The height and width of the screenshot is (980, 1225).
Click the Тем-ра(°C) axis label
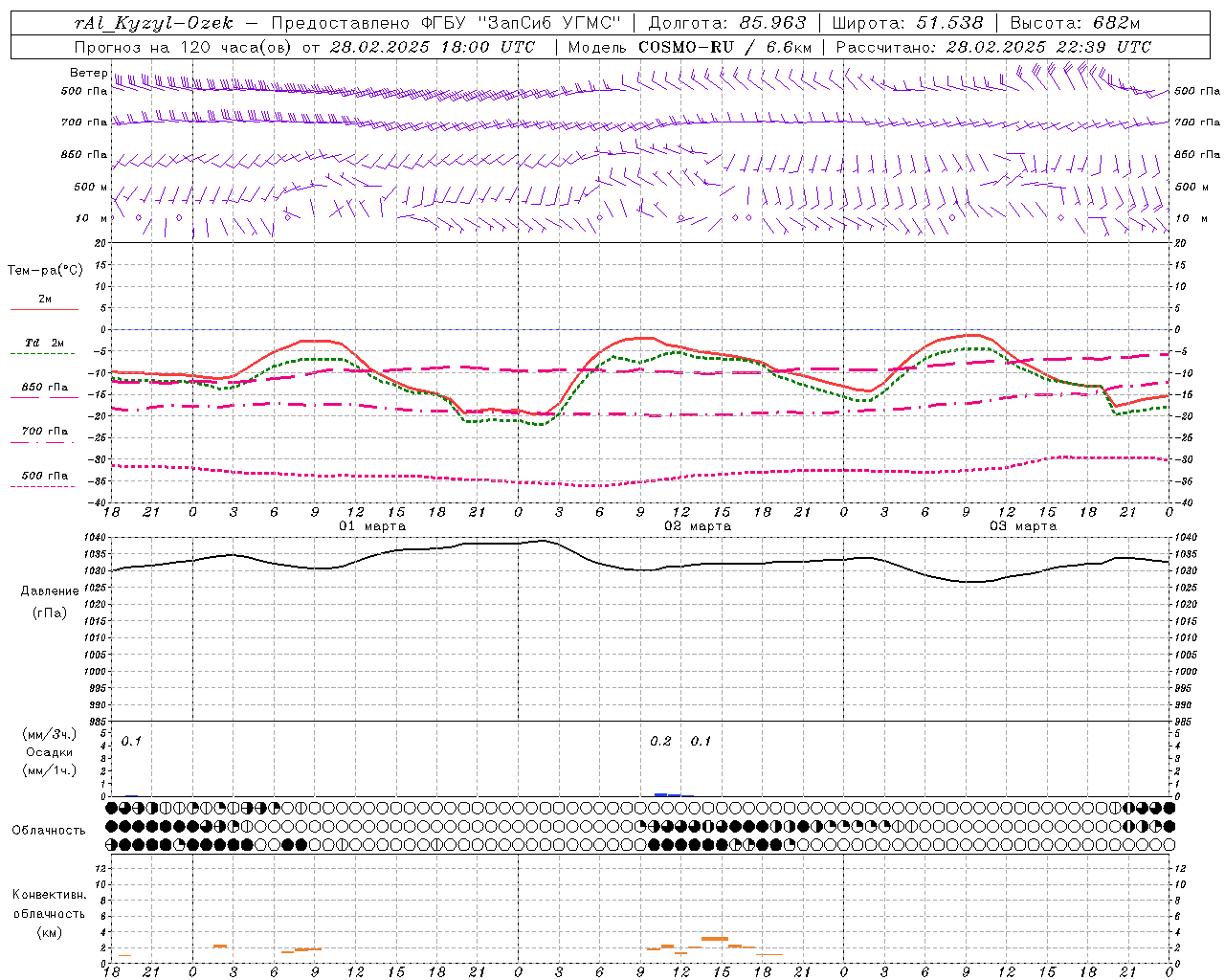(x=45, y=271)
